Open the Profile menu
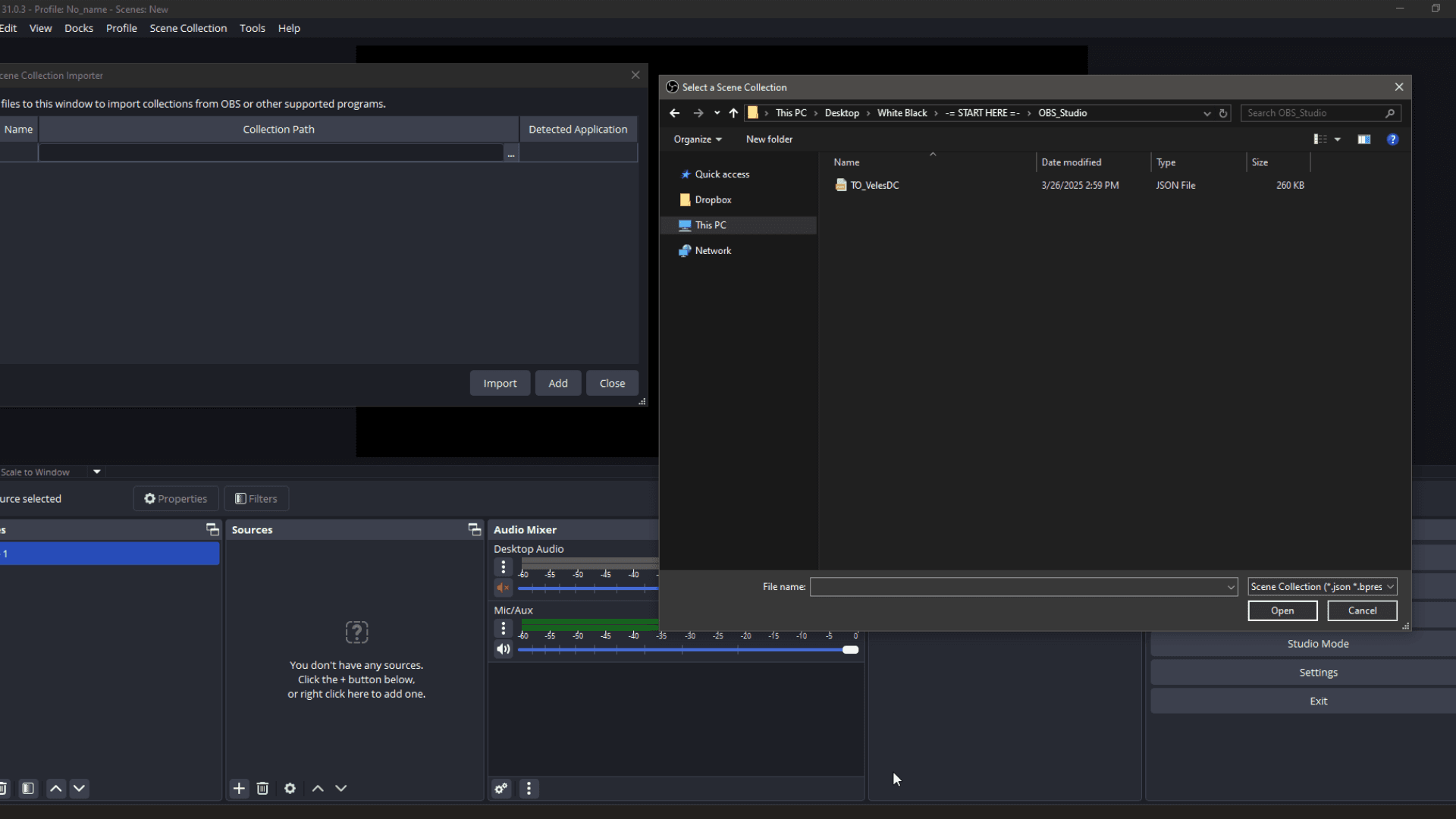This screenshot has height=819, width=1456. (121, 28)
